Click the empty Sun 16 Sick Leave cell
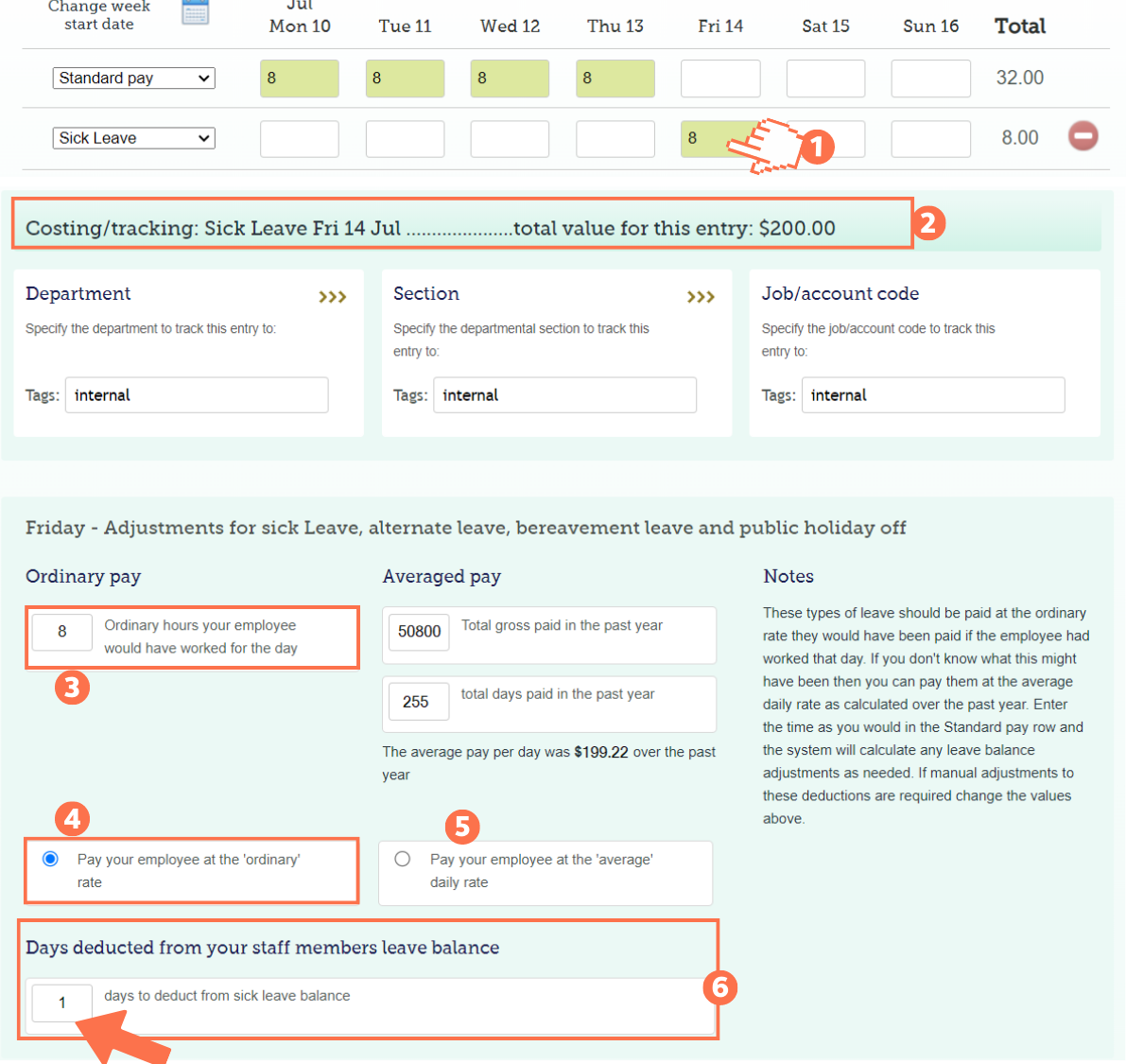 click(x=930, y=138)
